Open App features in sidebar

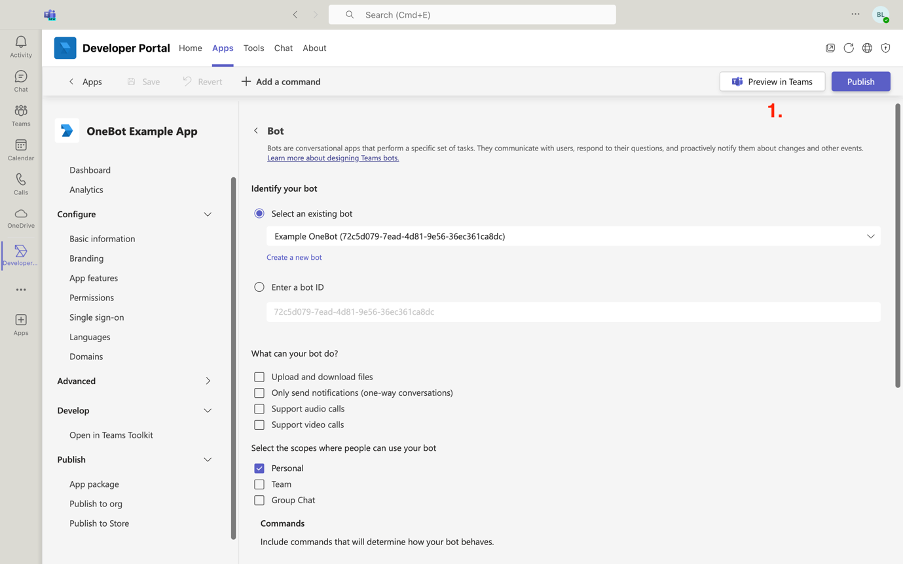point(93,278)
